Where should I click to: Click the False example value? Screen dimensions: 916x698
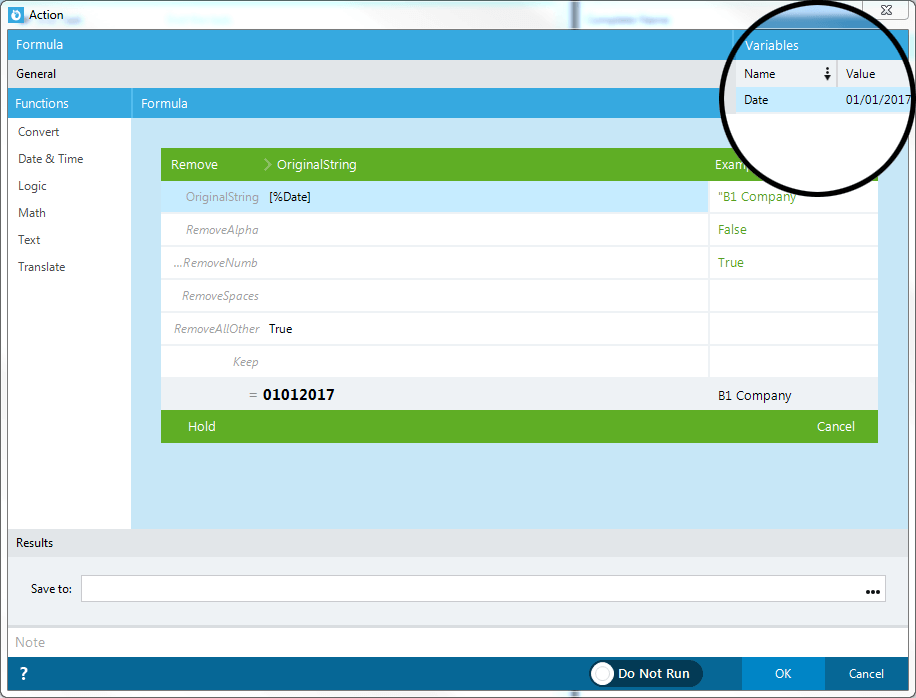coord(732,230)
